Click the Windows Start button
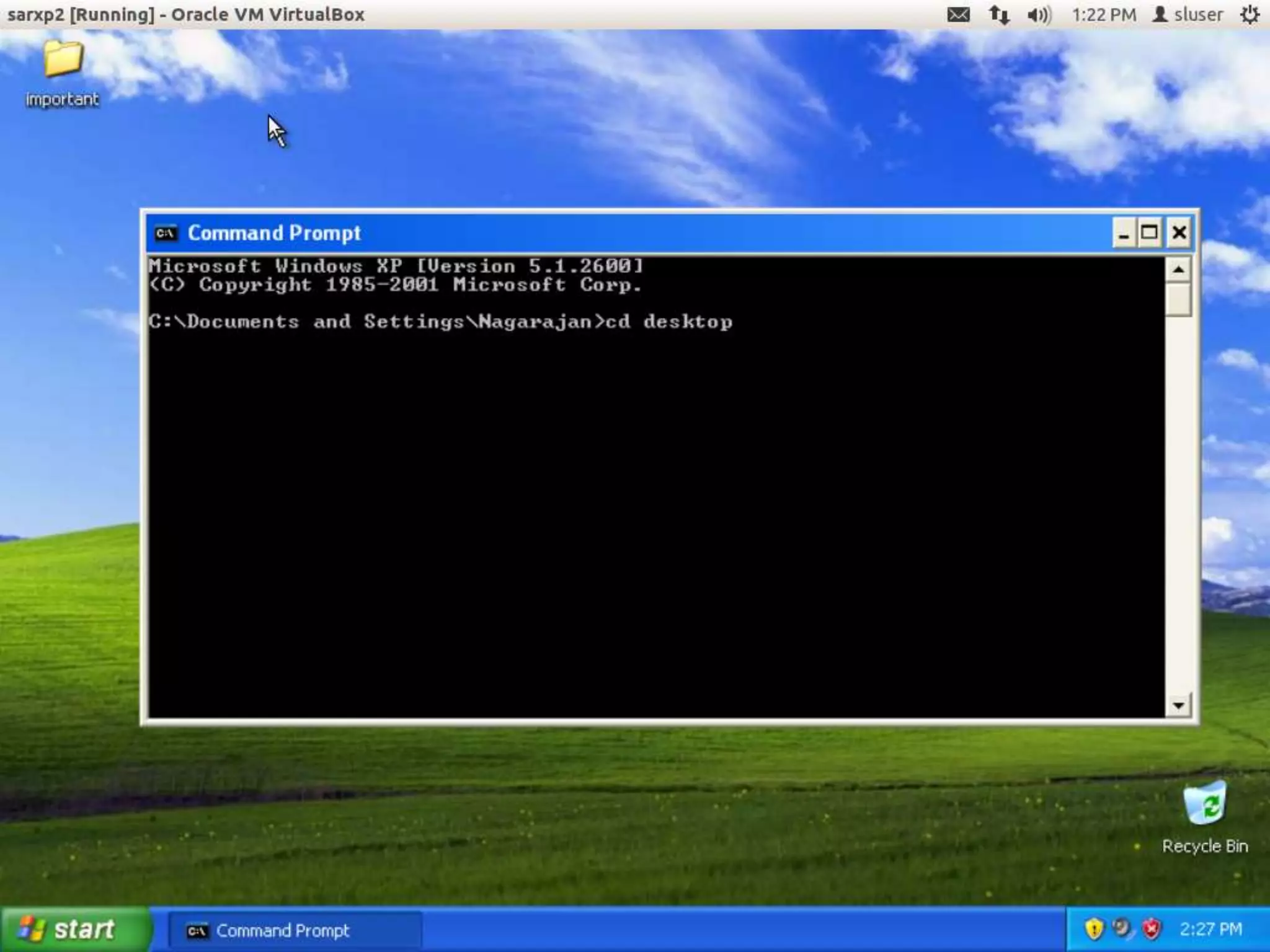Screen dimensions: 1270x952 point(73,930)
